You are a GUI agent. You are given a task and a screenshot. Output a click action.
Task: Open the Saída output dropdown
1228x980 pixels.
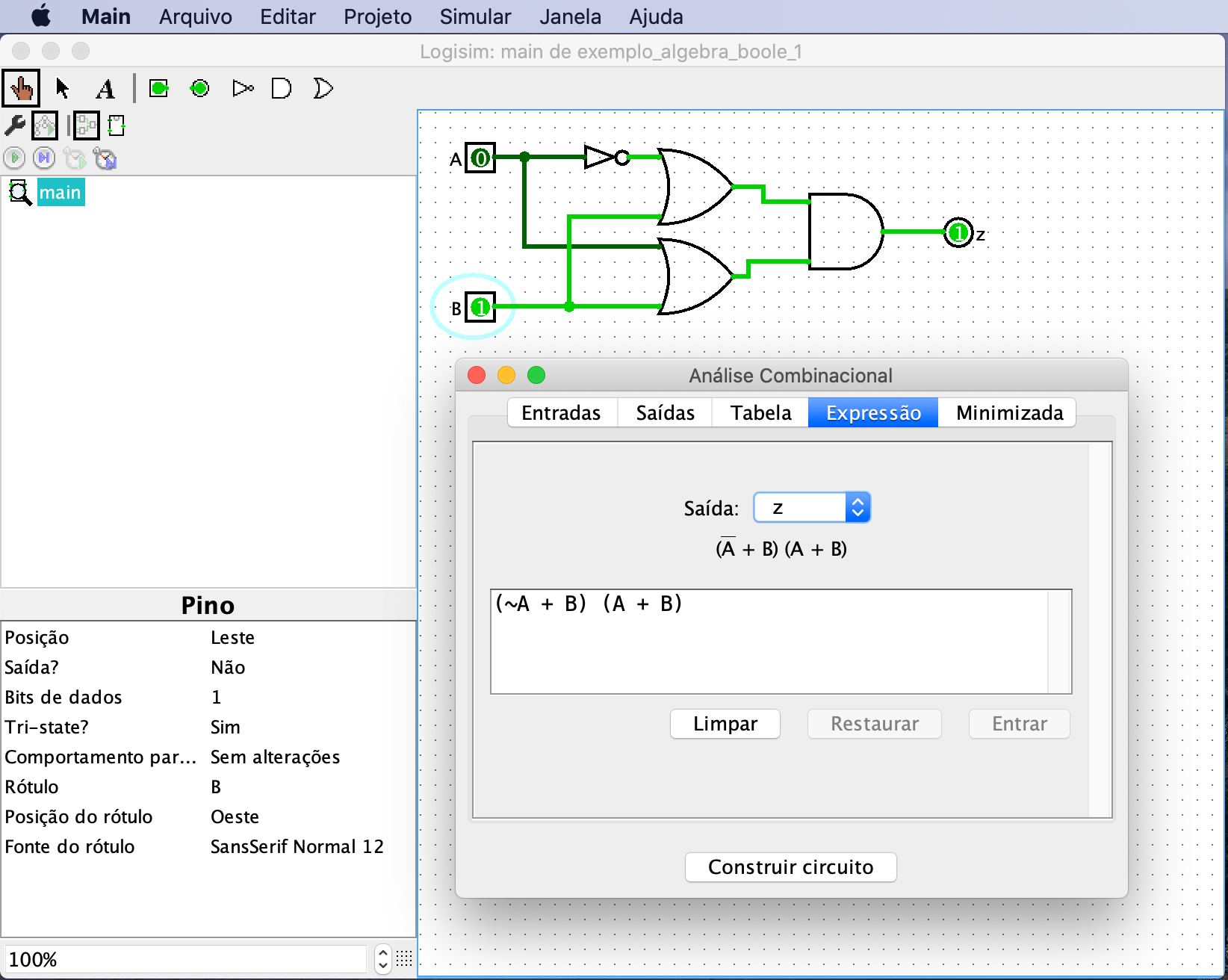coord(812,508)
